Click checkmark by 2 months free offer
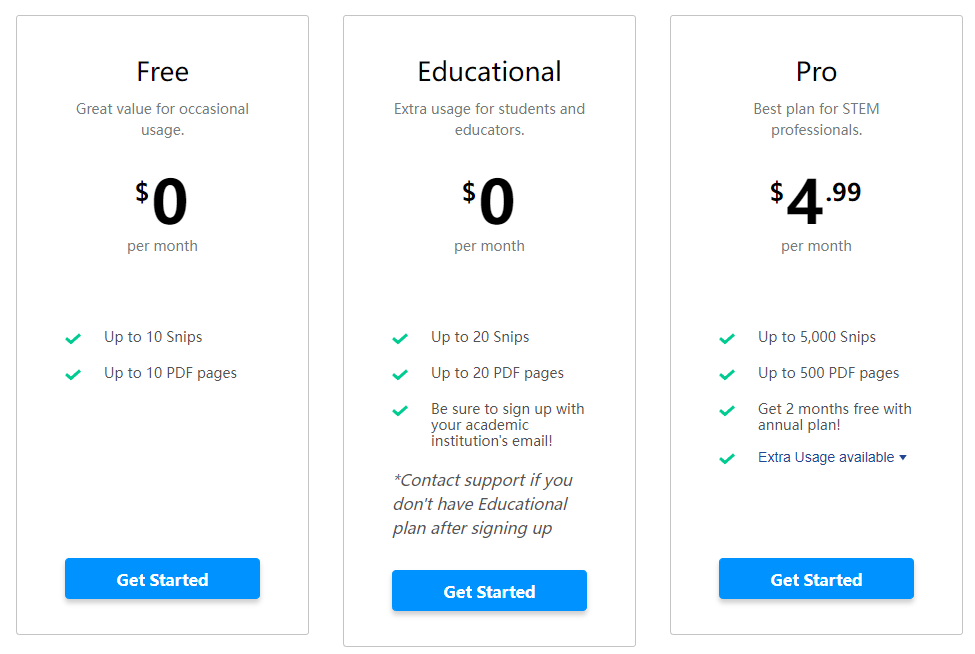 727,411
